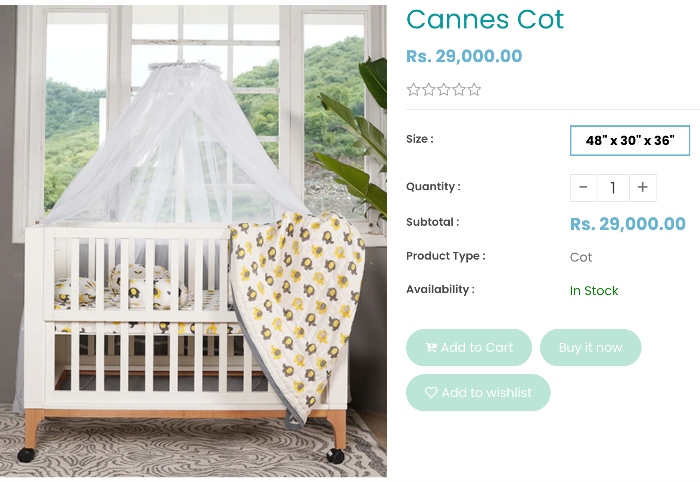The height and width of the screenshot is (482, 700).
Task: Add the cot to wishlist
Action: click(478, 393)
